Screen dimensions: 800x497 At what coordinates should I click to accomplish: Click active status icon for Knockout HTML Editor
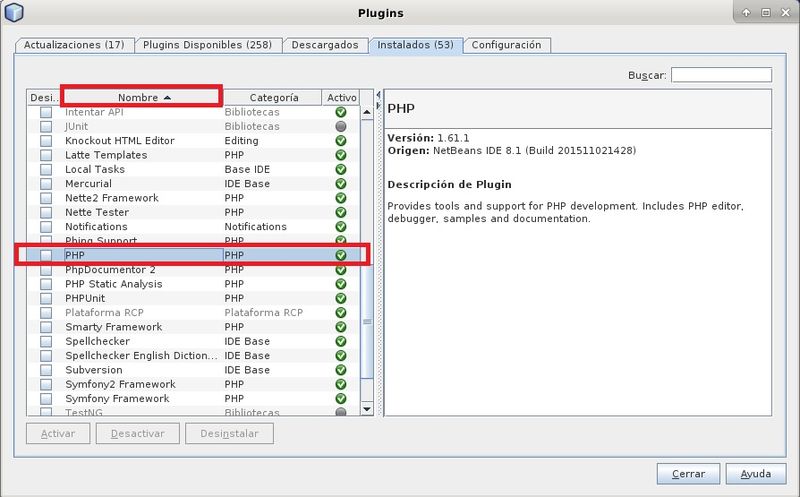point(341,141)
